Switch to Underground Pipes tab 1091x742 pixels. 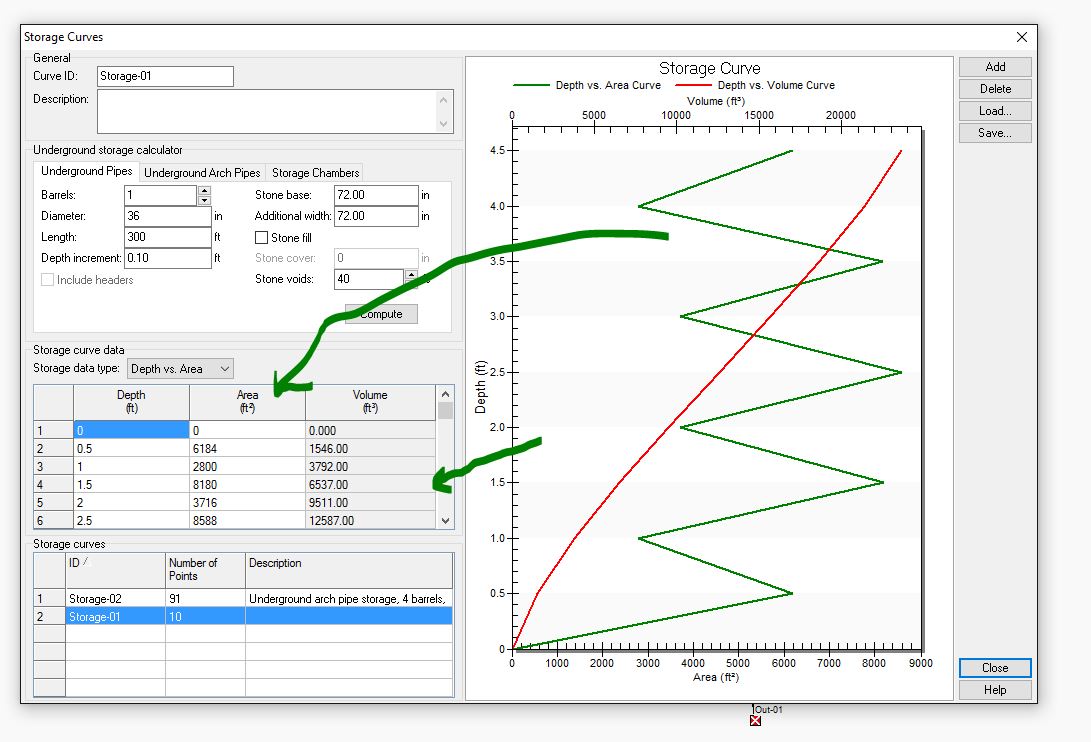tap(86, 171)
